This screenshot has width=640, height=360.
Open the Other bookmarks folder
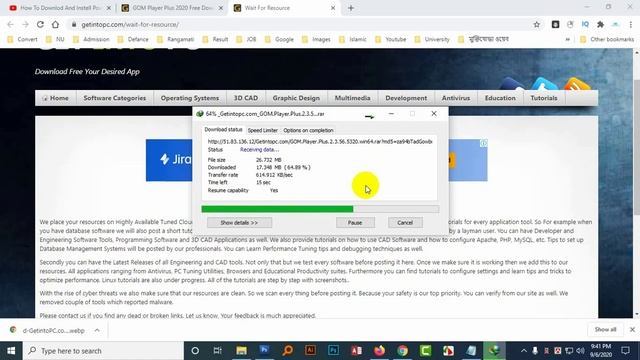pos(607,39)
